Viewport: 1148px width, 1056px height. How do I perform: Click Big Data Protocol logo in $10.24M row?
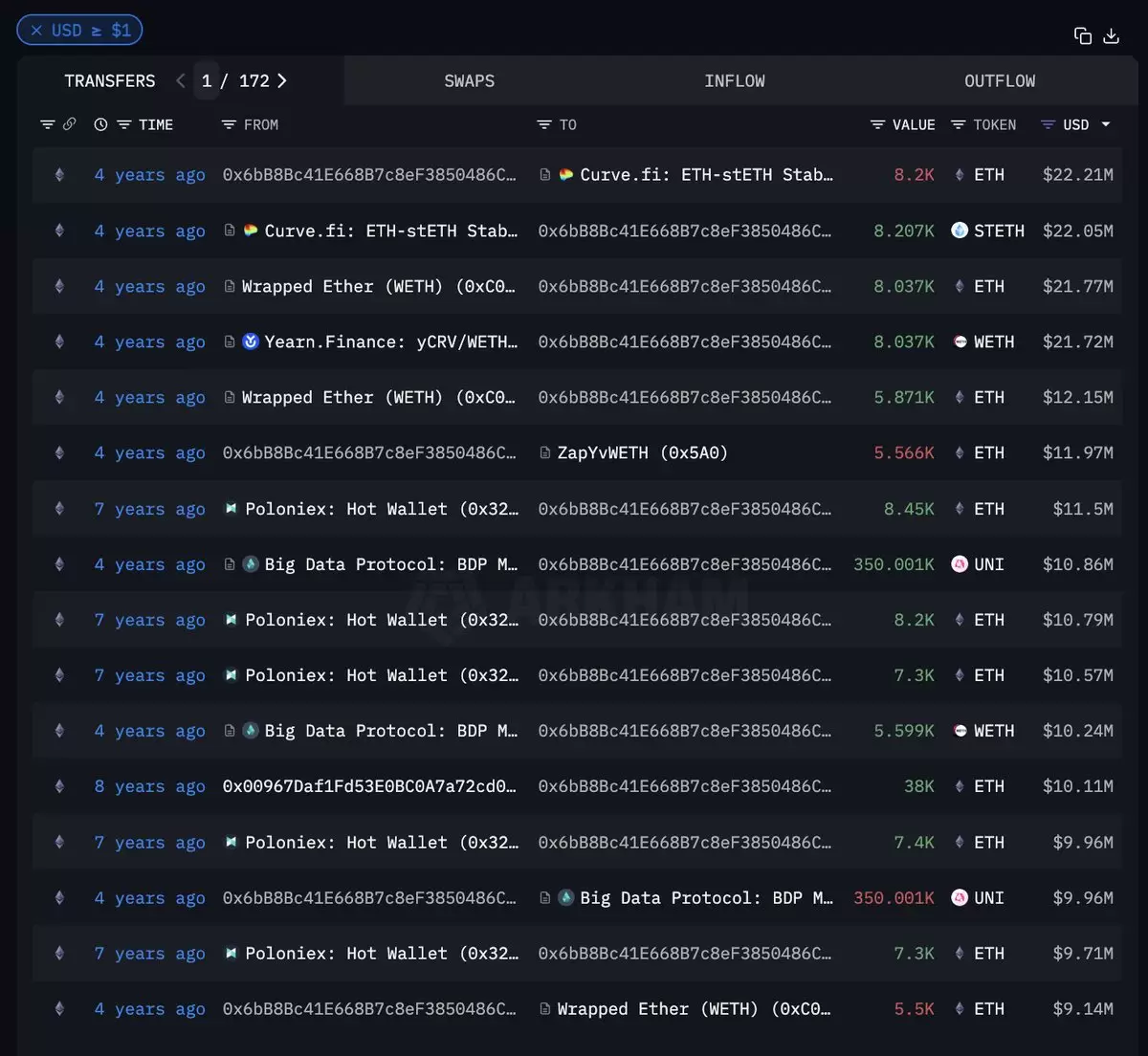pyautogui.click(x=251, y=731)
